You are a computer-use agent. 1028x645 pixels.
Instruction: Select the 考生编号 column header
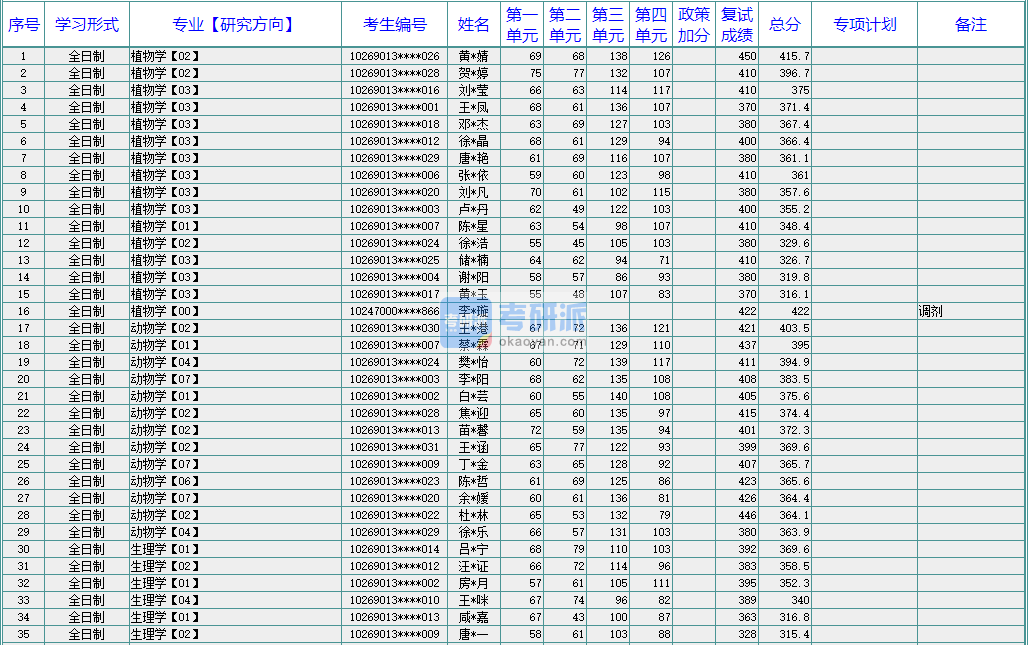pos(394,24)
